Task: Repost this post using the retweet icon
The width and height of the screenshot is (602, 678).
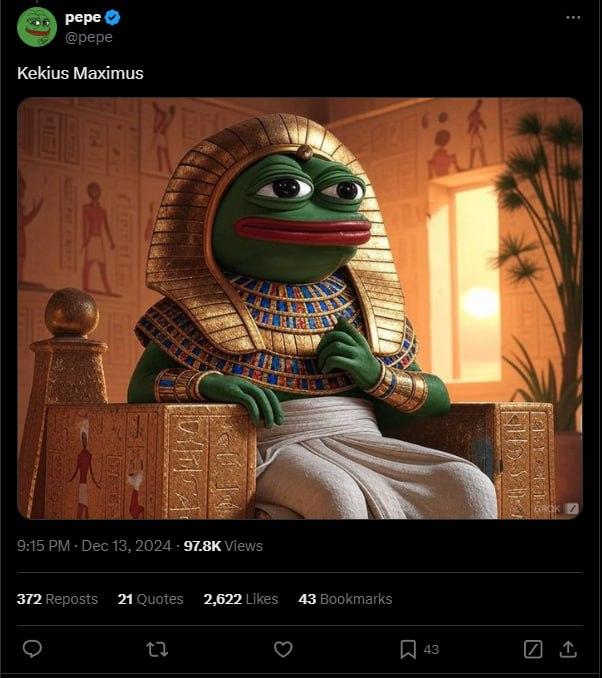Action: (157, 649)
